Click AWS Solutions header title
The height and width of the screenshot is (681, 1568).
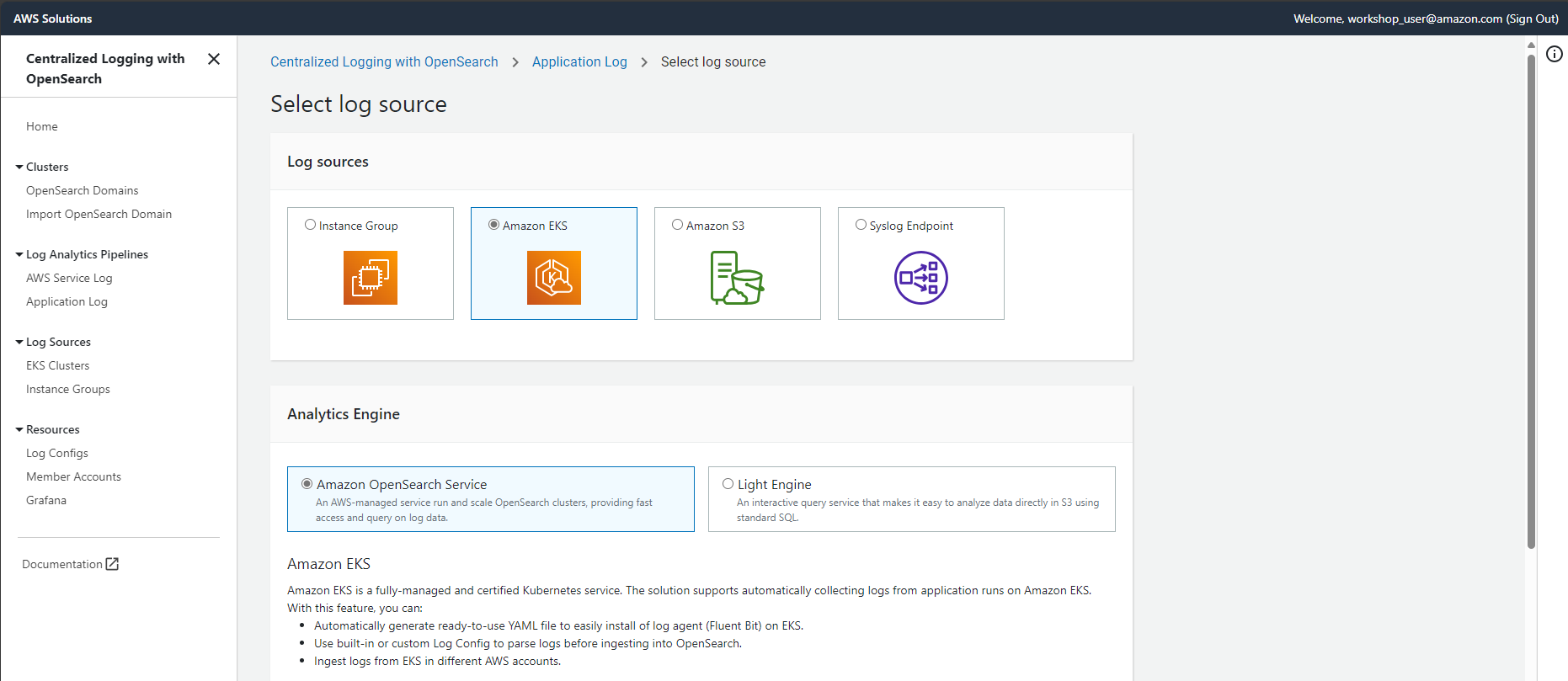pyautogui.click(x=53, y=19)
